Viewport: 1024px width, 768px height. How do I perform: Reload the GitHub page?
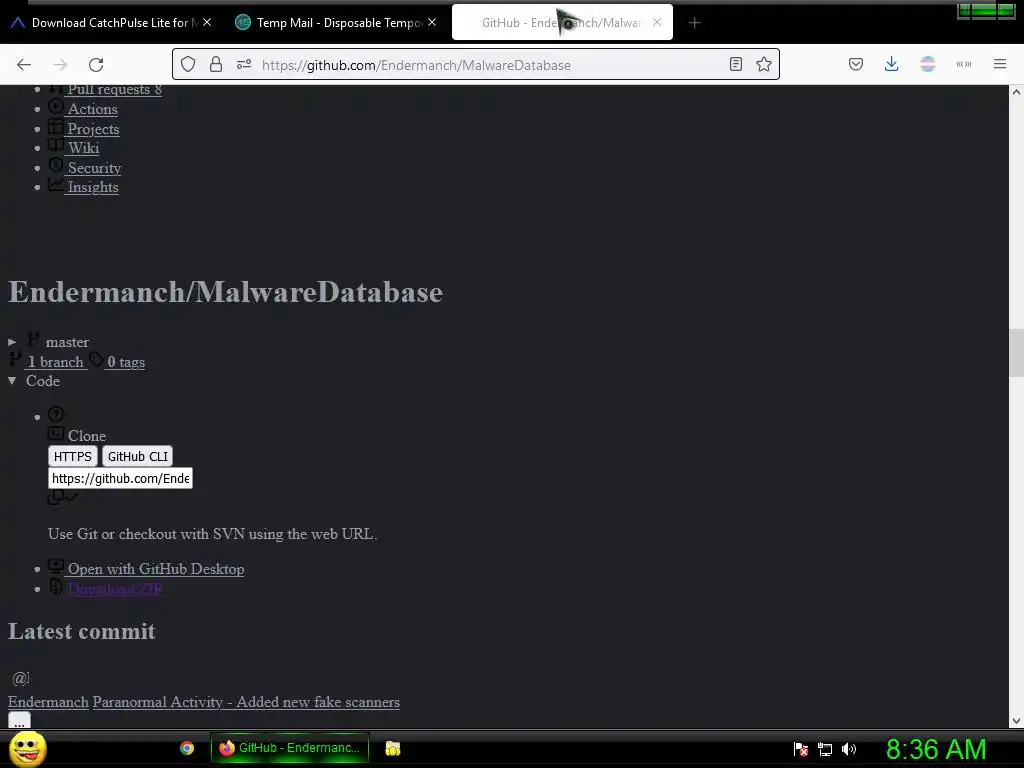96,65
